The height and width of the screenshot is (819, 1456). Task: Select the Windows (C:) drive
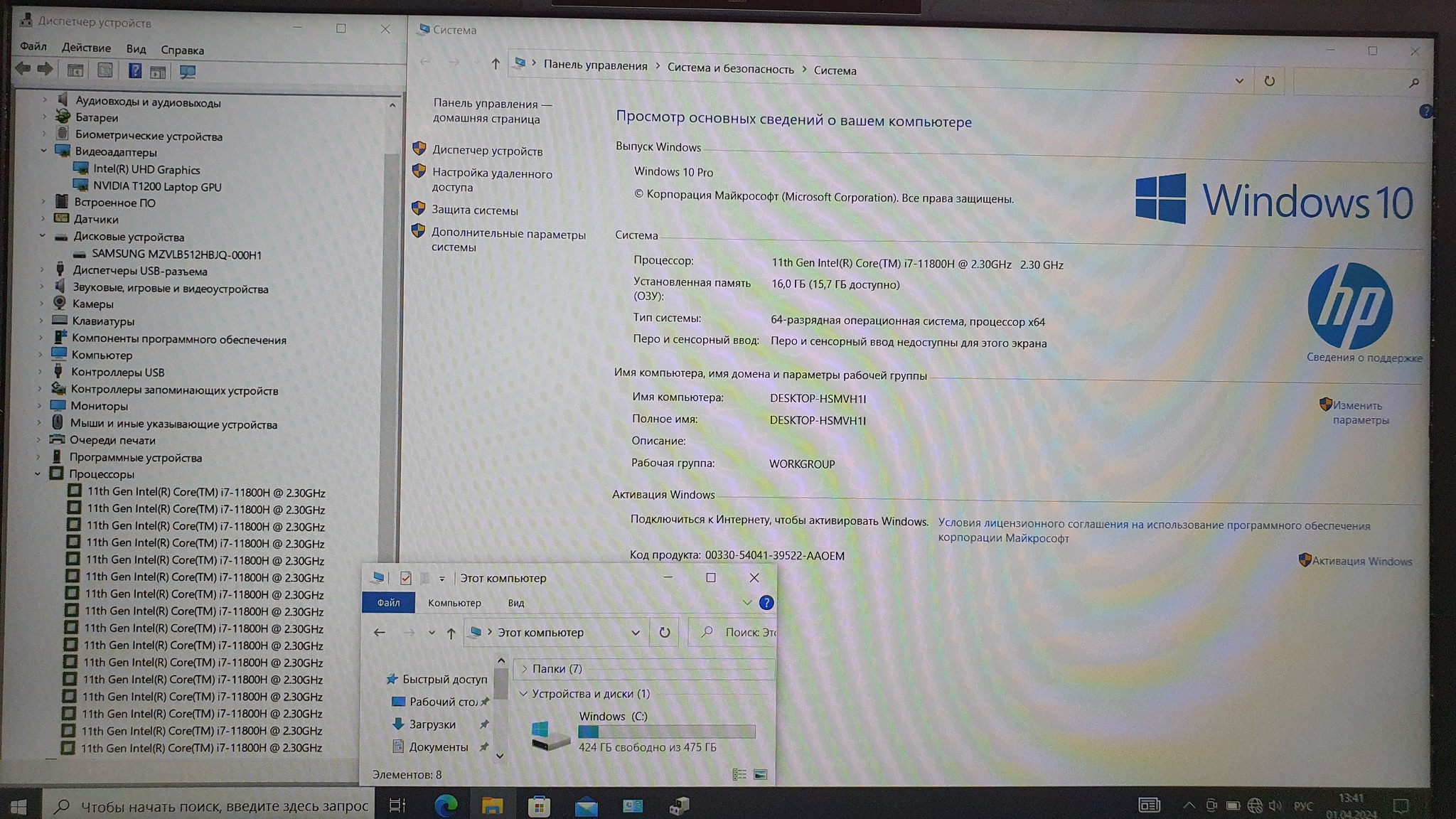pyautogui.click(x=612, y=717)
